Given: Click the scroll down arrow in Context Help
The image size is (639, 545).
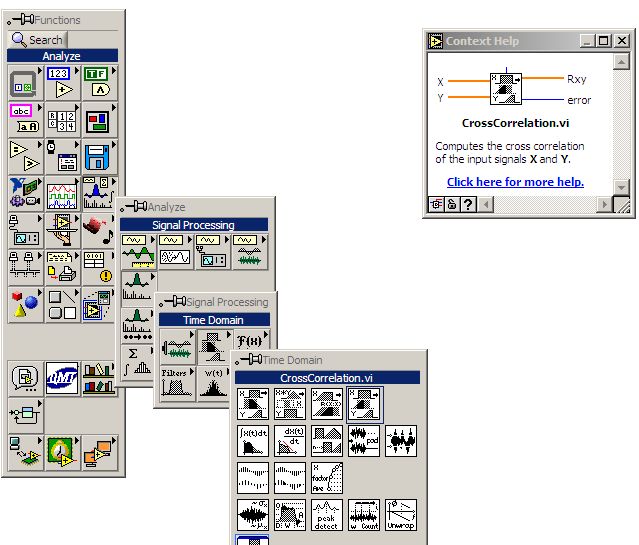Looking at the screenshot, I should pyautogui.click(x=621, y=188).
